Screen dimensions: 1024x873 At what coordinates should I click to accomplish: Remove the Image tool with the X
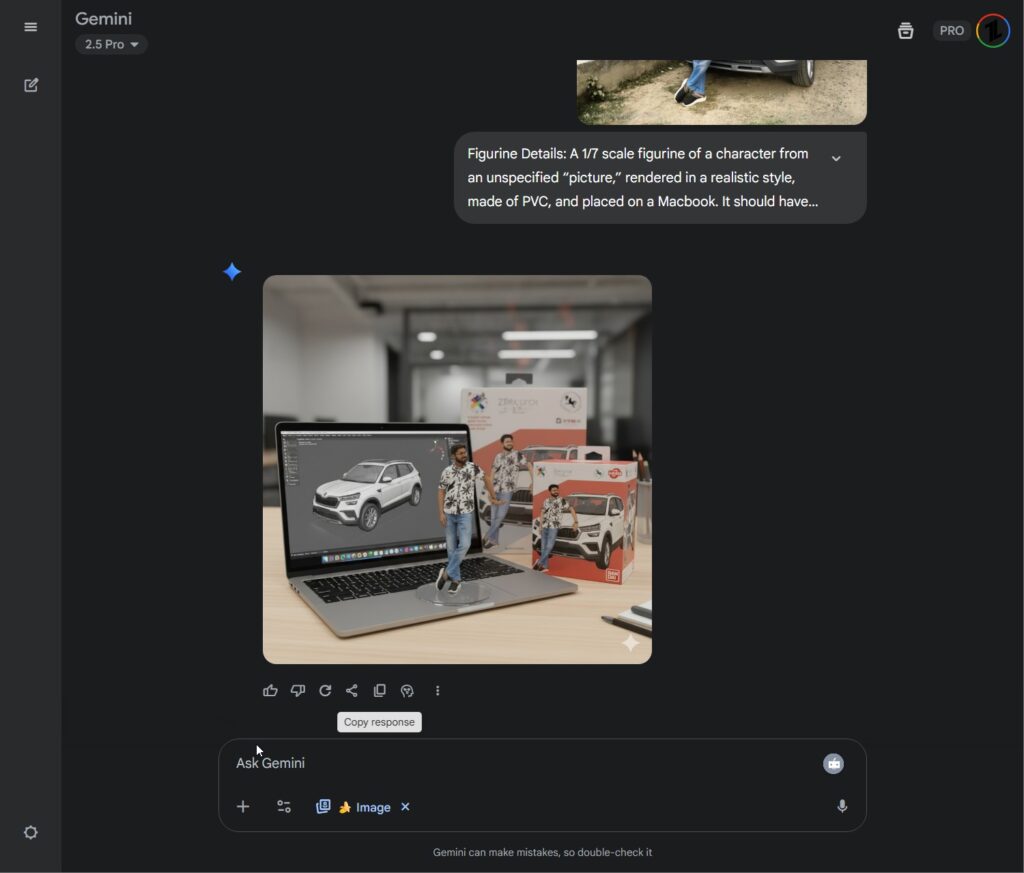405,807
